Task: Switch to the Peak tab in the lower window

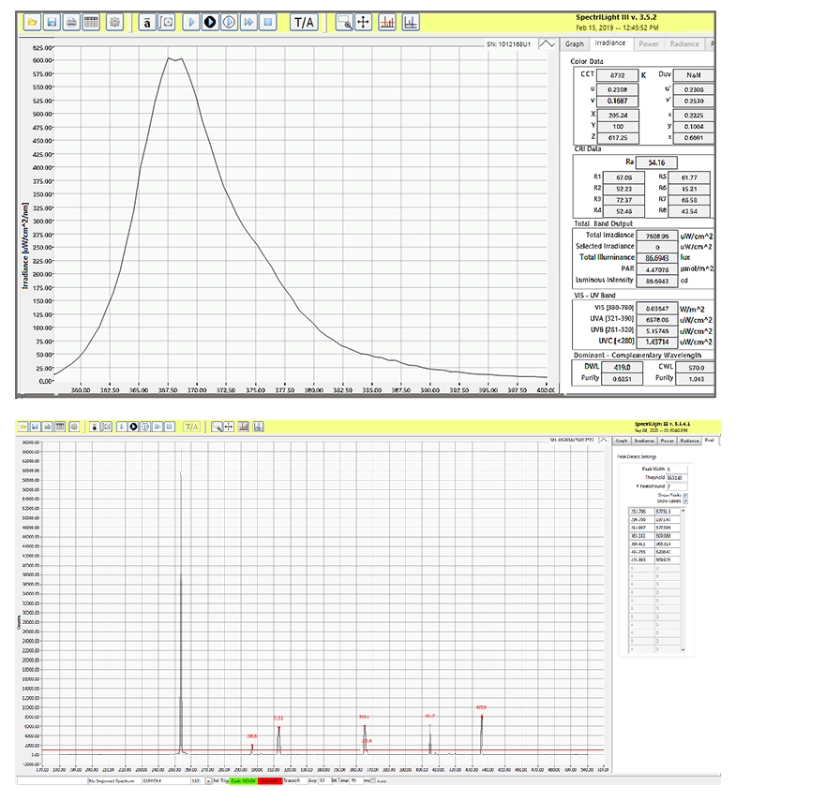Action: click(709, 440)
